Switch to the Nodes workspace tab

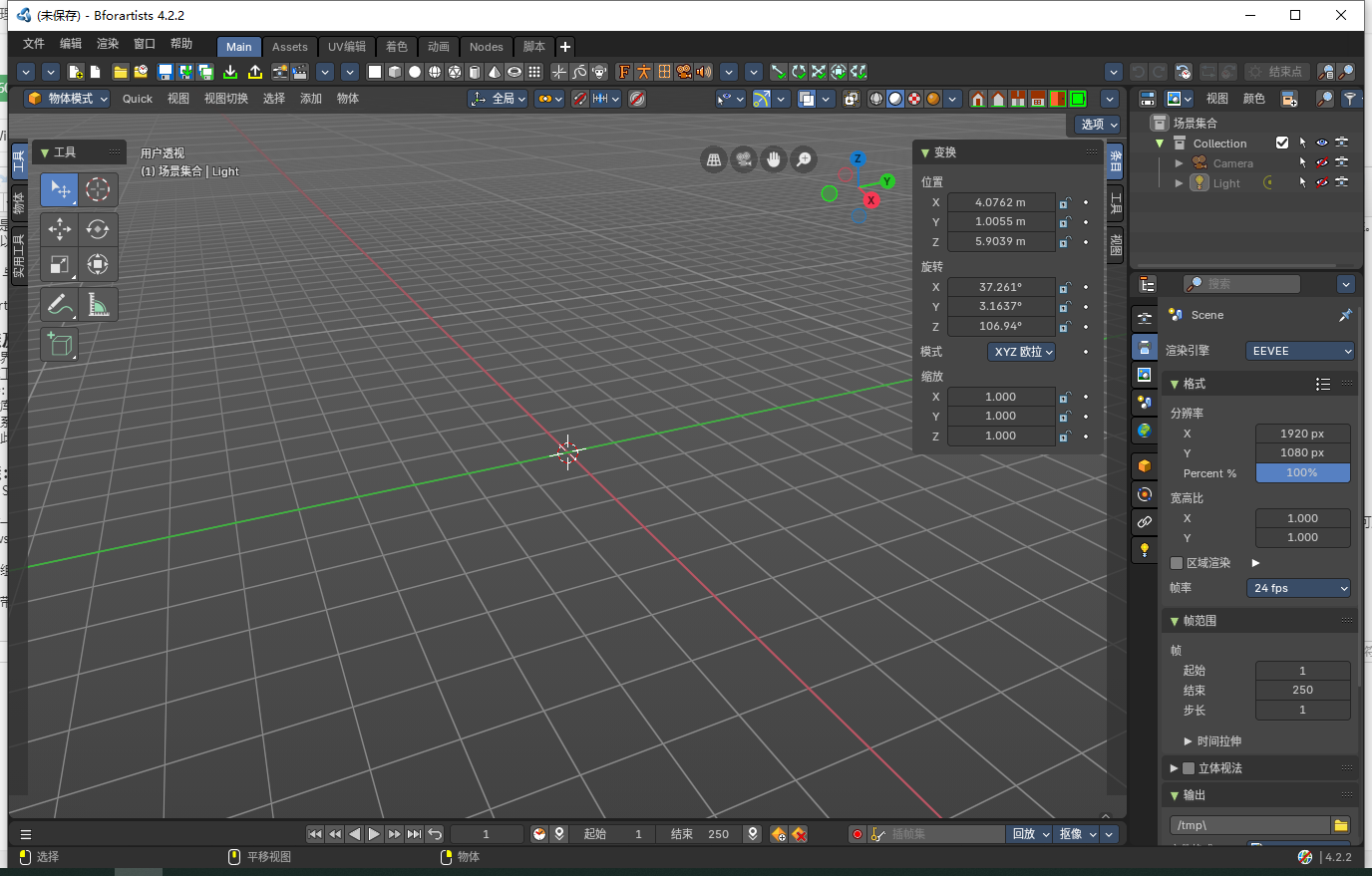coord(487,47)
